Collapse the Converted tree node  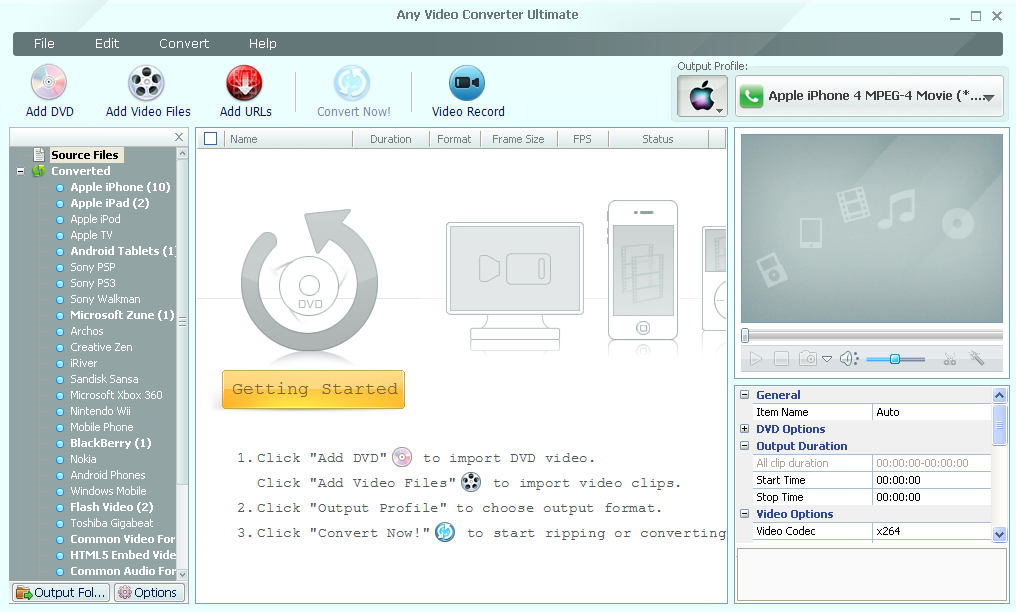pyautogui.click(x=20, y=171)
